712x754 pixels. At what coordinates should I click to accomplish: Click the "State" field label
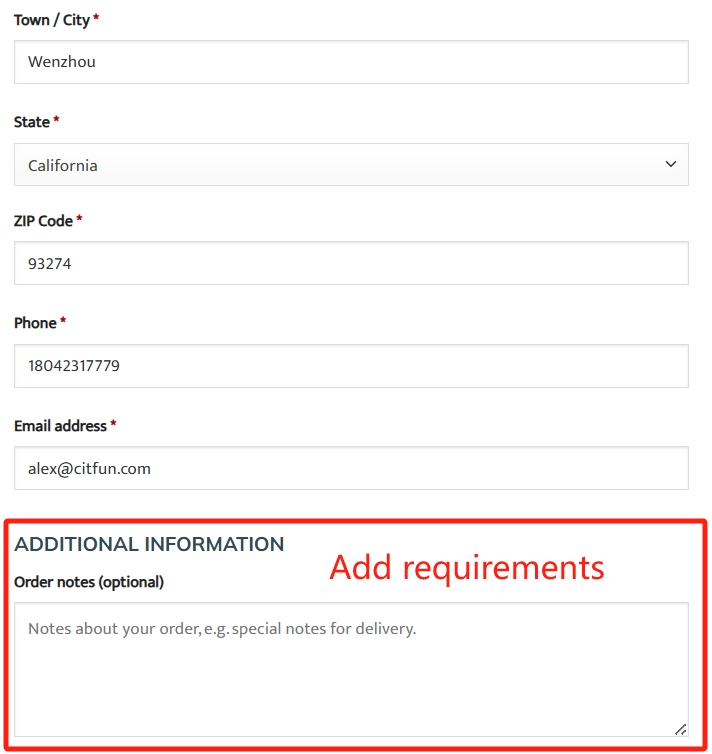point(32,122)
